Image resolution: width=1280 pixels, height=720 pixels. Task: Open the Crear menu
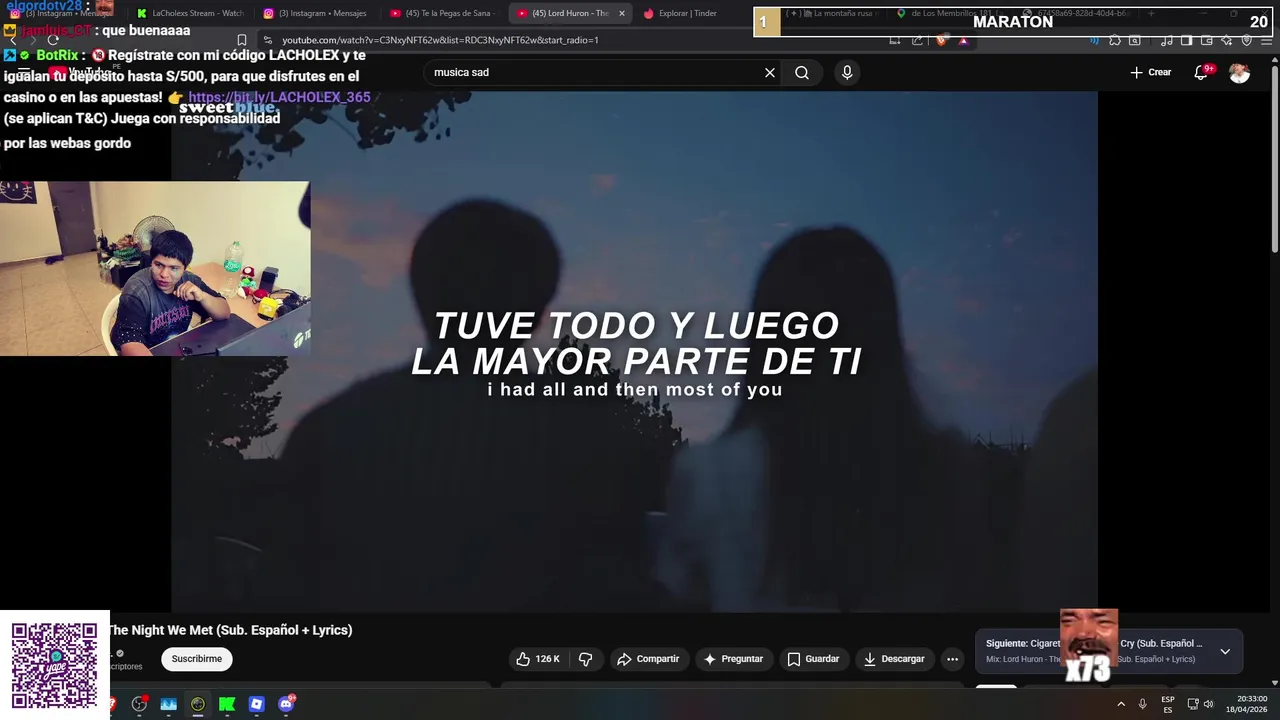point(1150,72)
